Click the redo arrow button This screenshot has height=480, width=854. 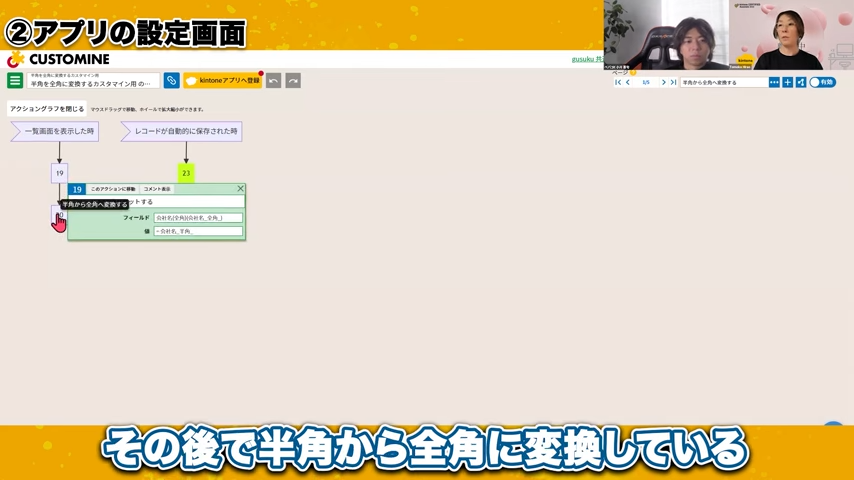point(293,81)
